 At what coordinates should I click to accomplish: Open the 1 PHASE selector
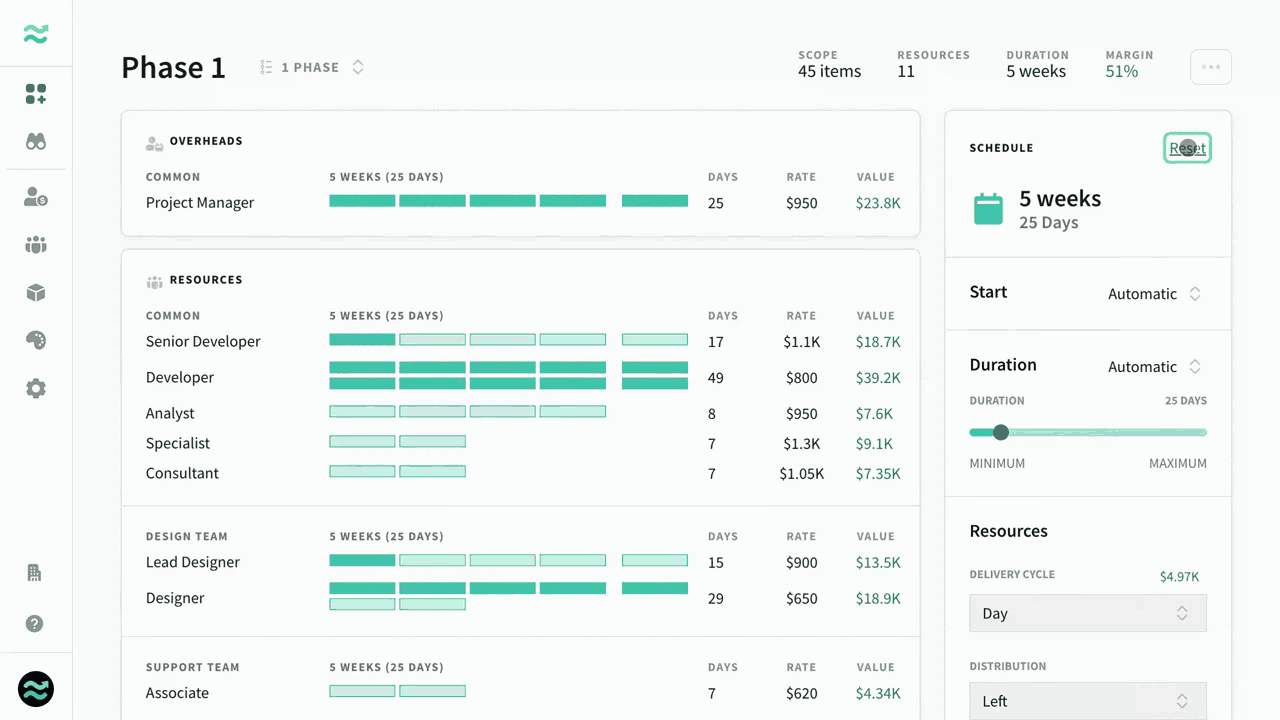311,67
